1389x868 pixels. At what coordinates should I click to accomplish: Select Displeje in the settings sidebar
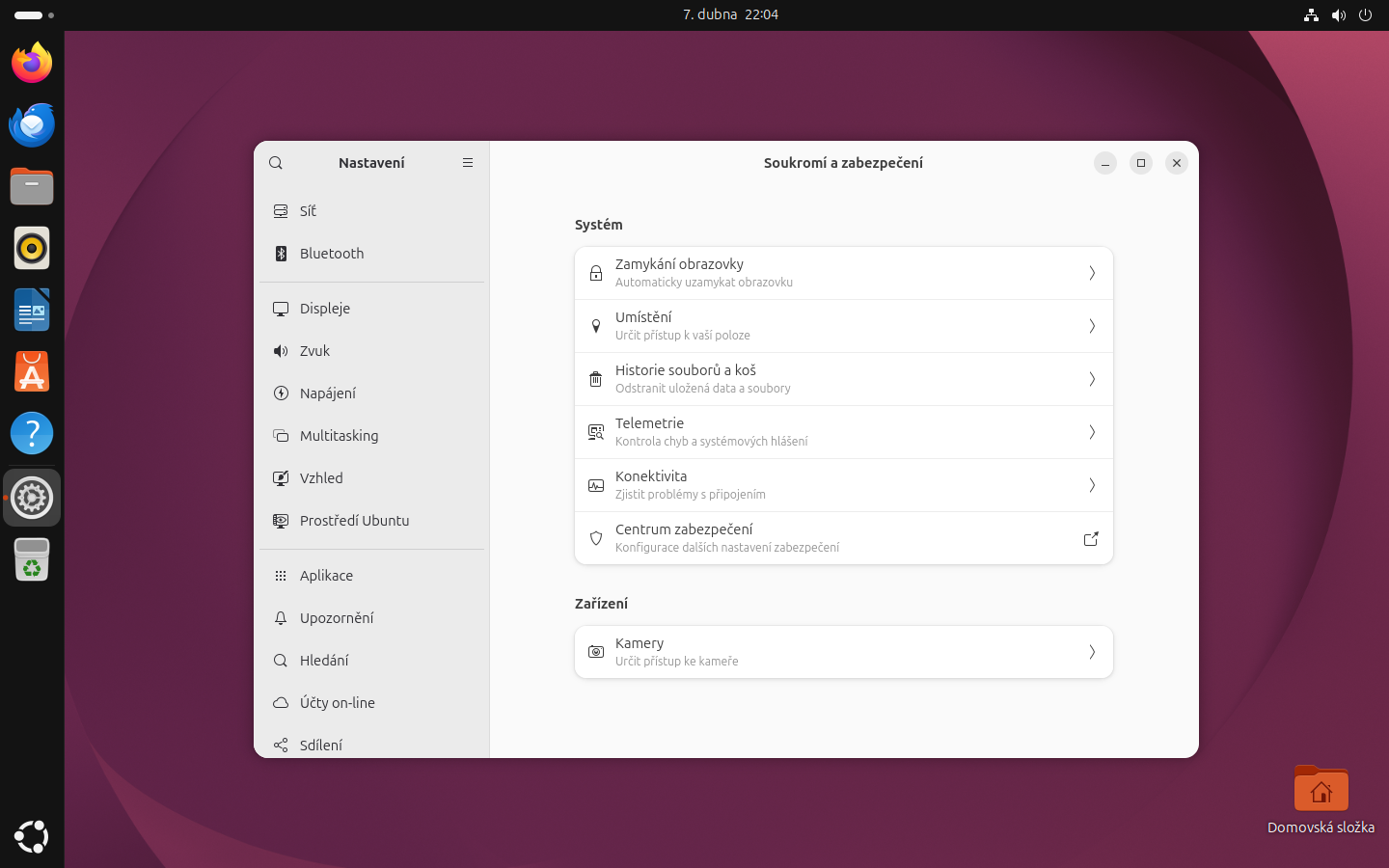pyautogui.click(x=325, y=309)
